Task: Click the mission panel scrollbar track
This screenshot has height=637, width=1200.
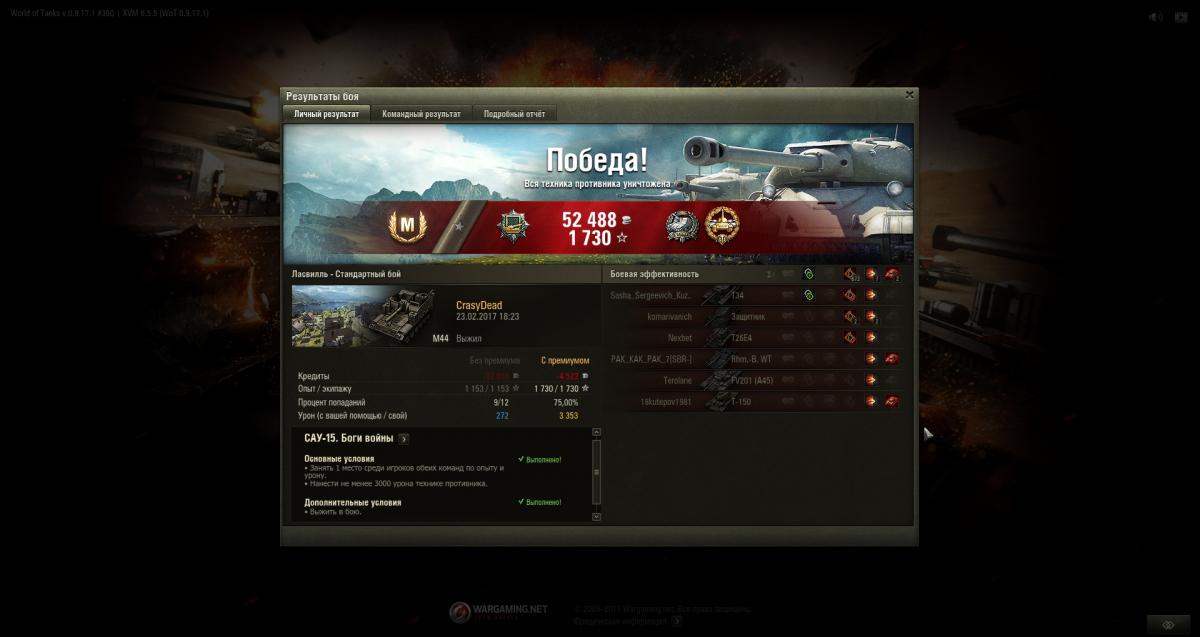Action: pyautogui.click(x=597, y=475)
